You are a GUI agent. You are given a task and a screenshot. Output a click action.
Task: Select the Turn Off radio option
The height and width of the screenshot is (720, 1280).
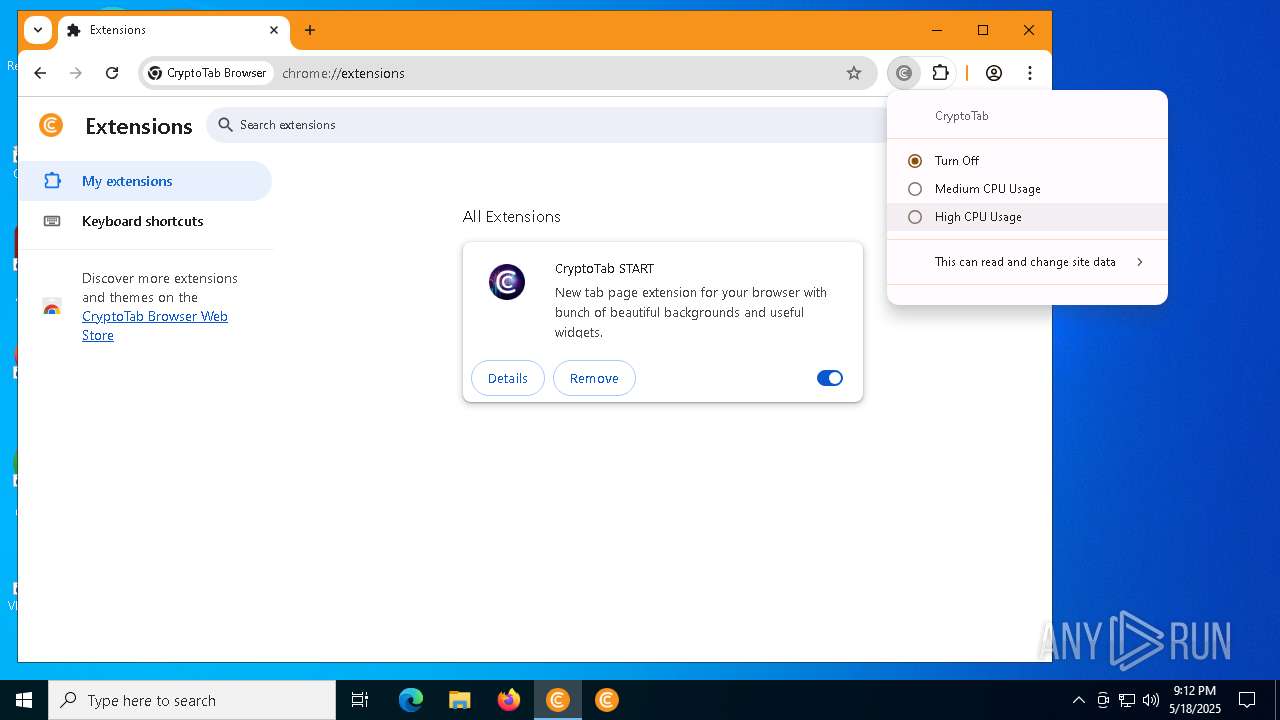[1027, 161]
